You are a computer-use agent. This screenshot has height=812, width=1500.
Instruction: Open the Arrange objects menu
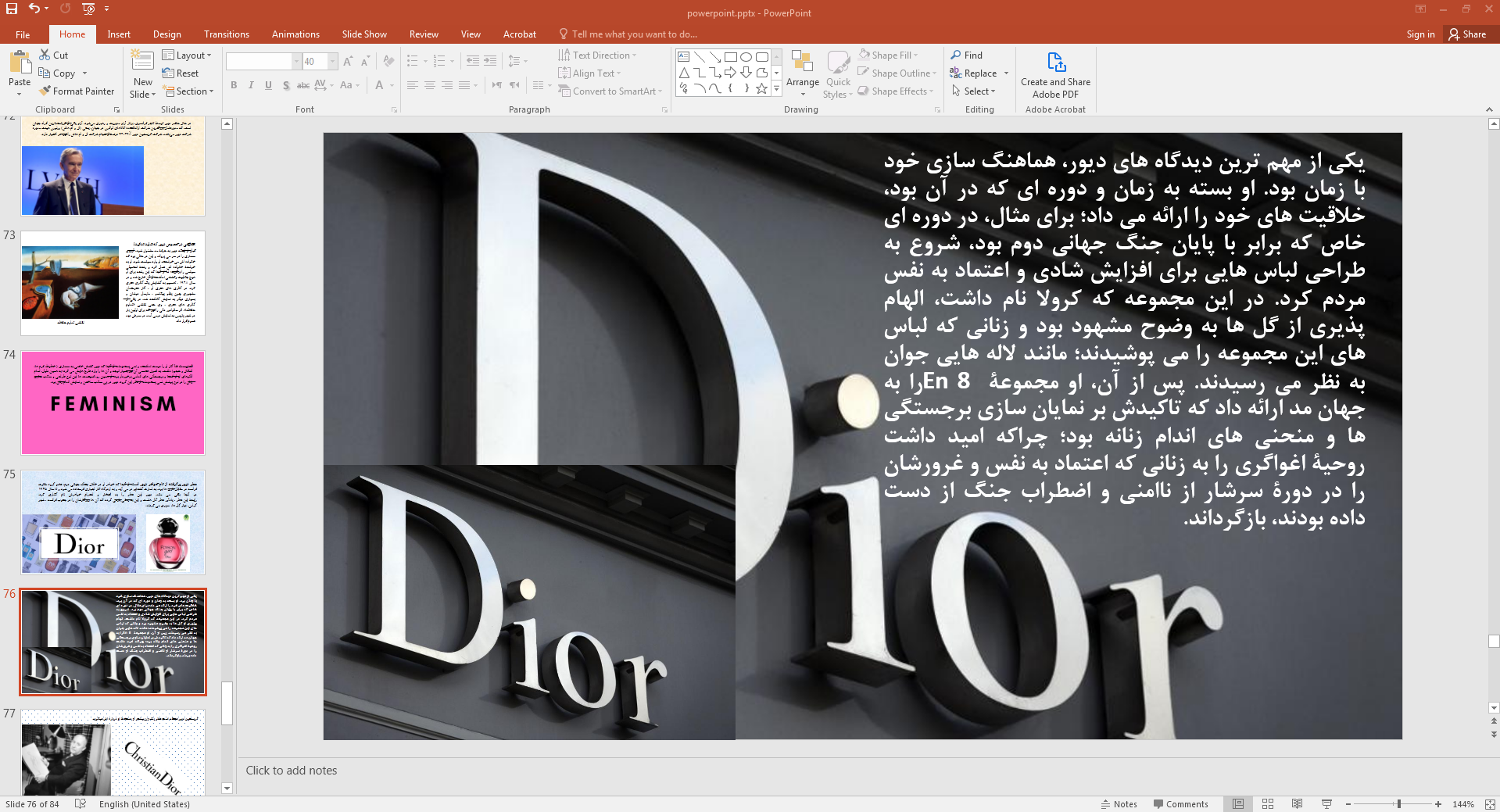click(x=802, y=74)
